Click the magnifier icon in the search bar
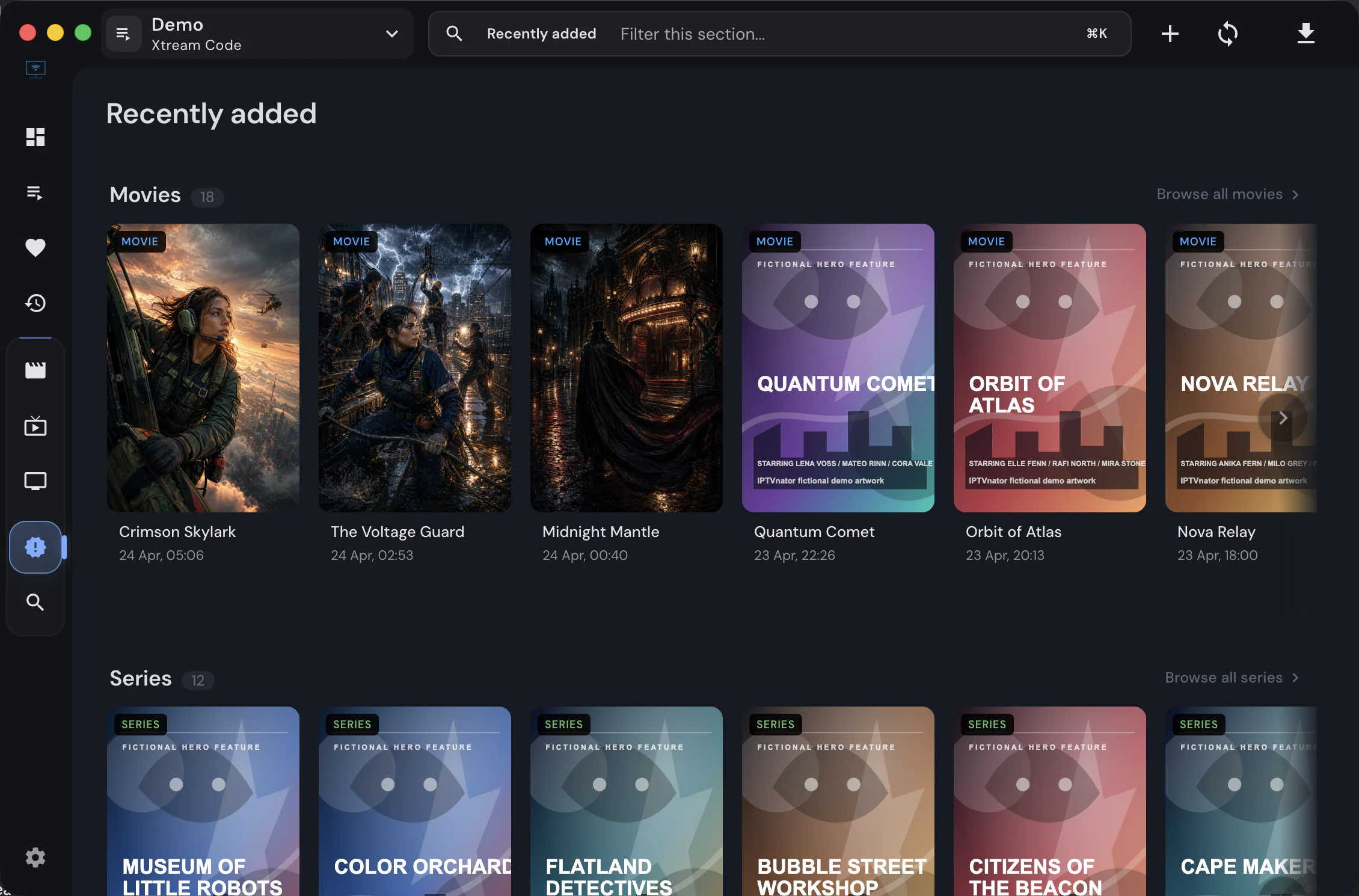Screen dimensions: 1359x896 [x=454, y=34]
